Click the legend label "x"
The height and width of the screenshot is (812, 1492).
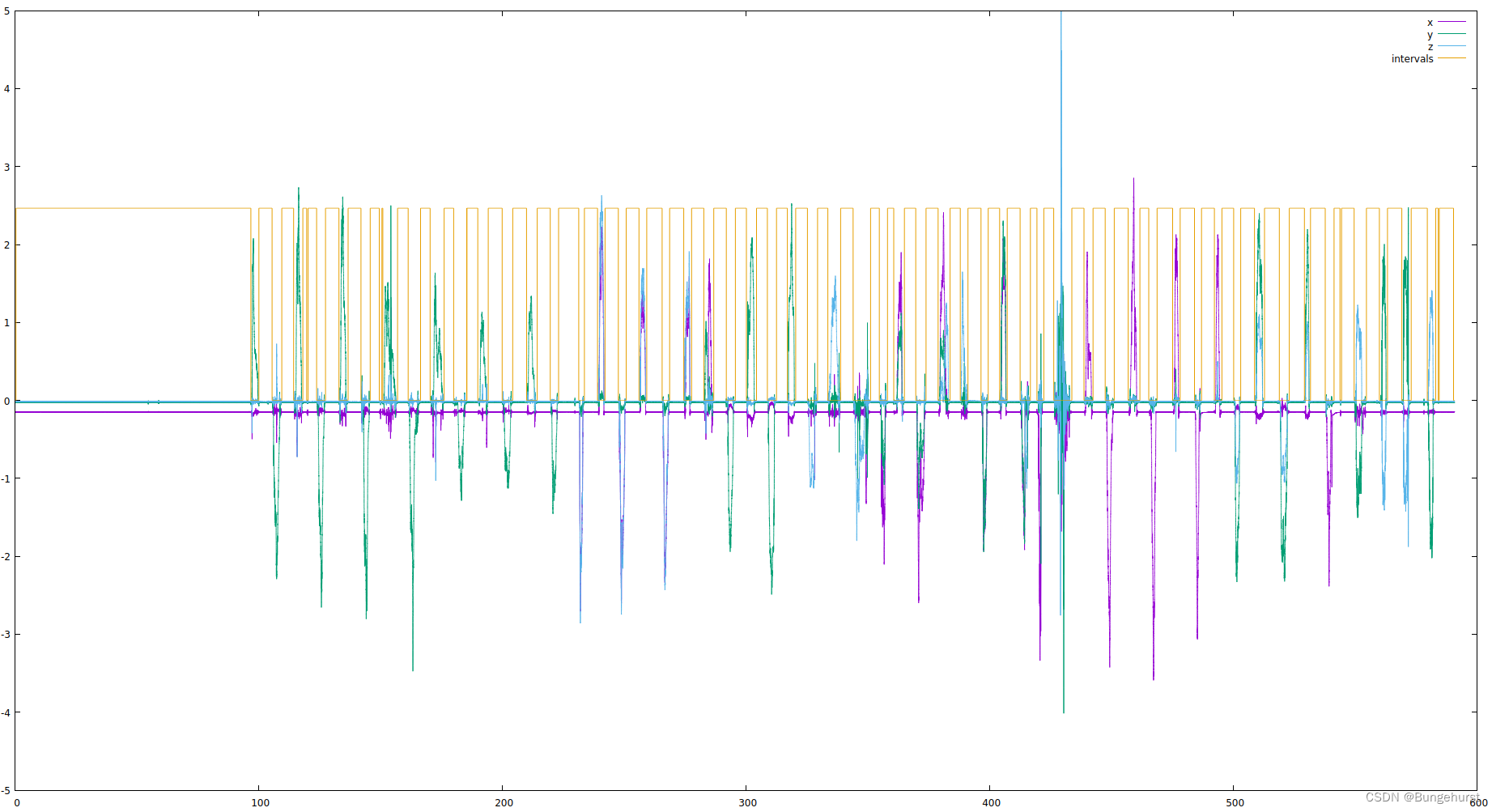coord(1430,23)
